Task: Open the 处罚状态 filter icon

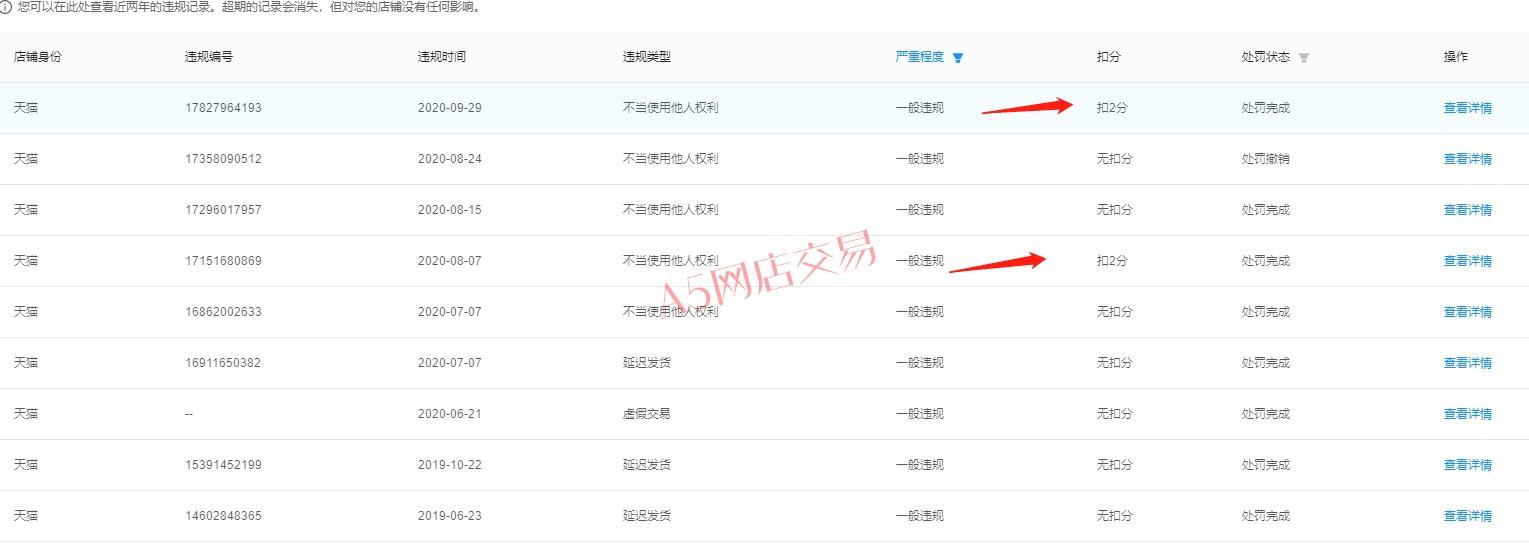Action: [1303, 58]
